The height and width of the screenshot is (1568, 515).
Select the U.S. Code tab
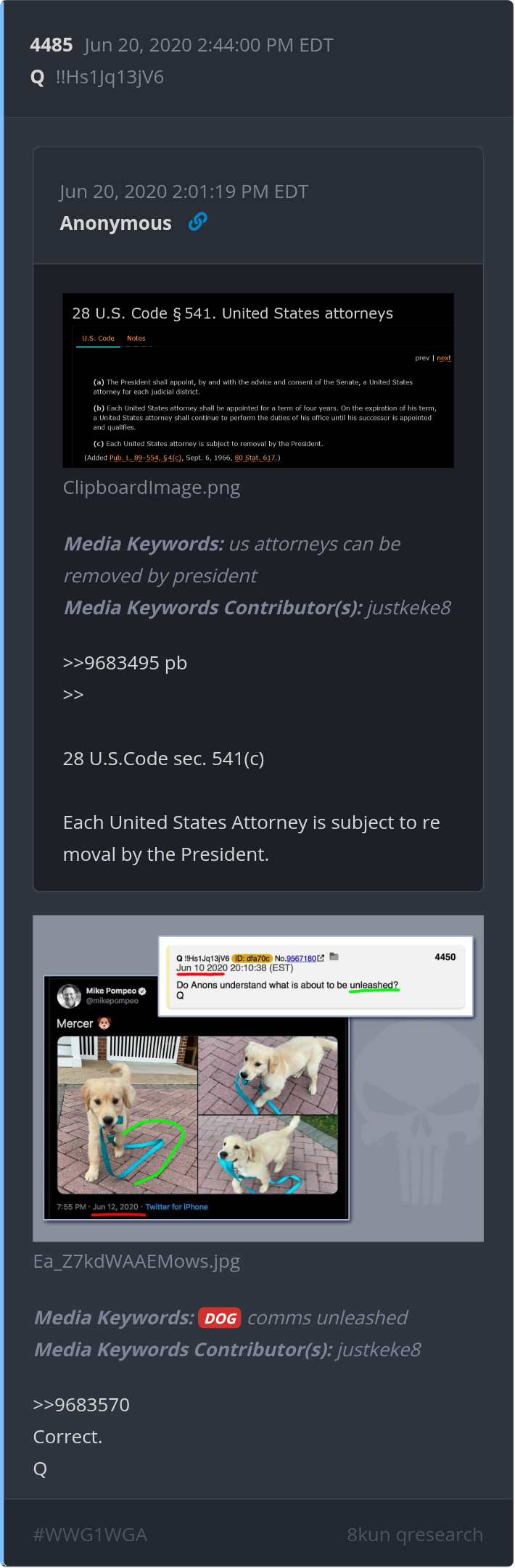[98, 338]
